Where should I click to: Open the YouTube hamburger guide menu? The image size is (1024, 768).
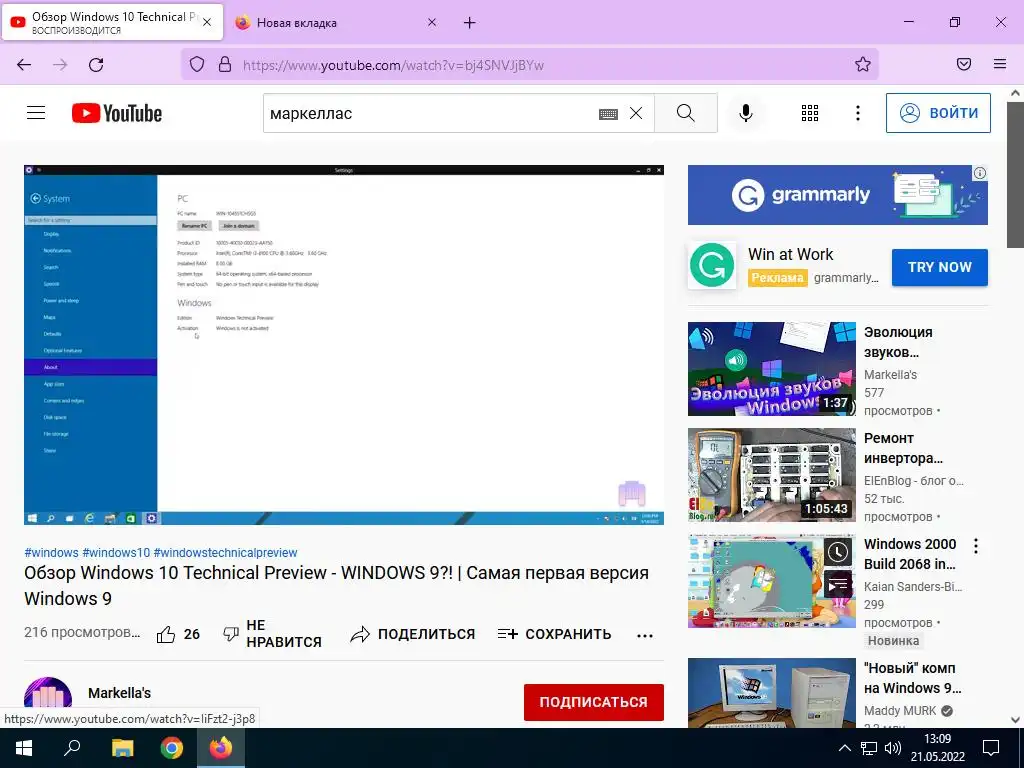coord(36,113)
